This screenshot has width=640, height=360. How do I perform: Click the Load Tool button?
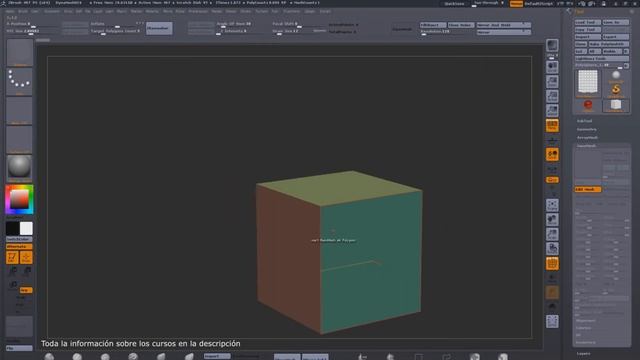point(587,22)
